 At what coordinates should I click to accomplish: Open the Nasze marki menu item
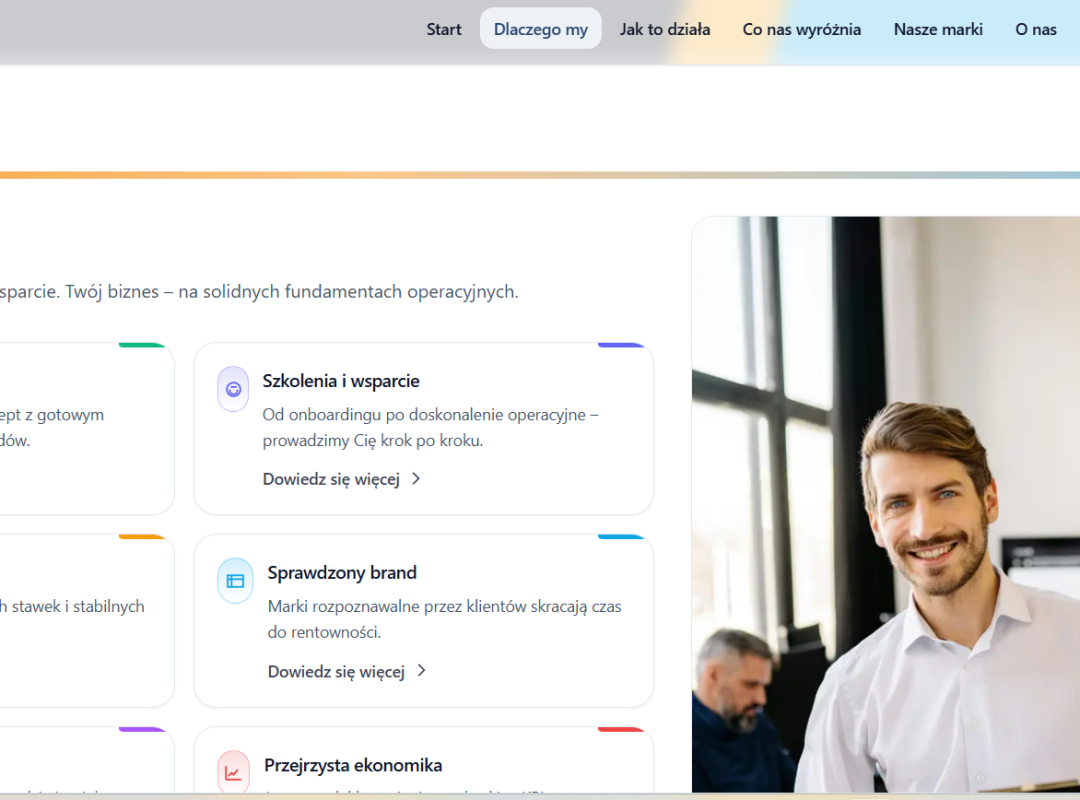(938, 29)
